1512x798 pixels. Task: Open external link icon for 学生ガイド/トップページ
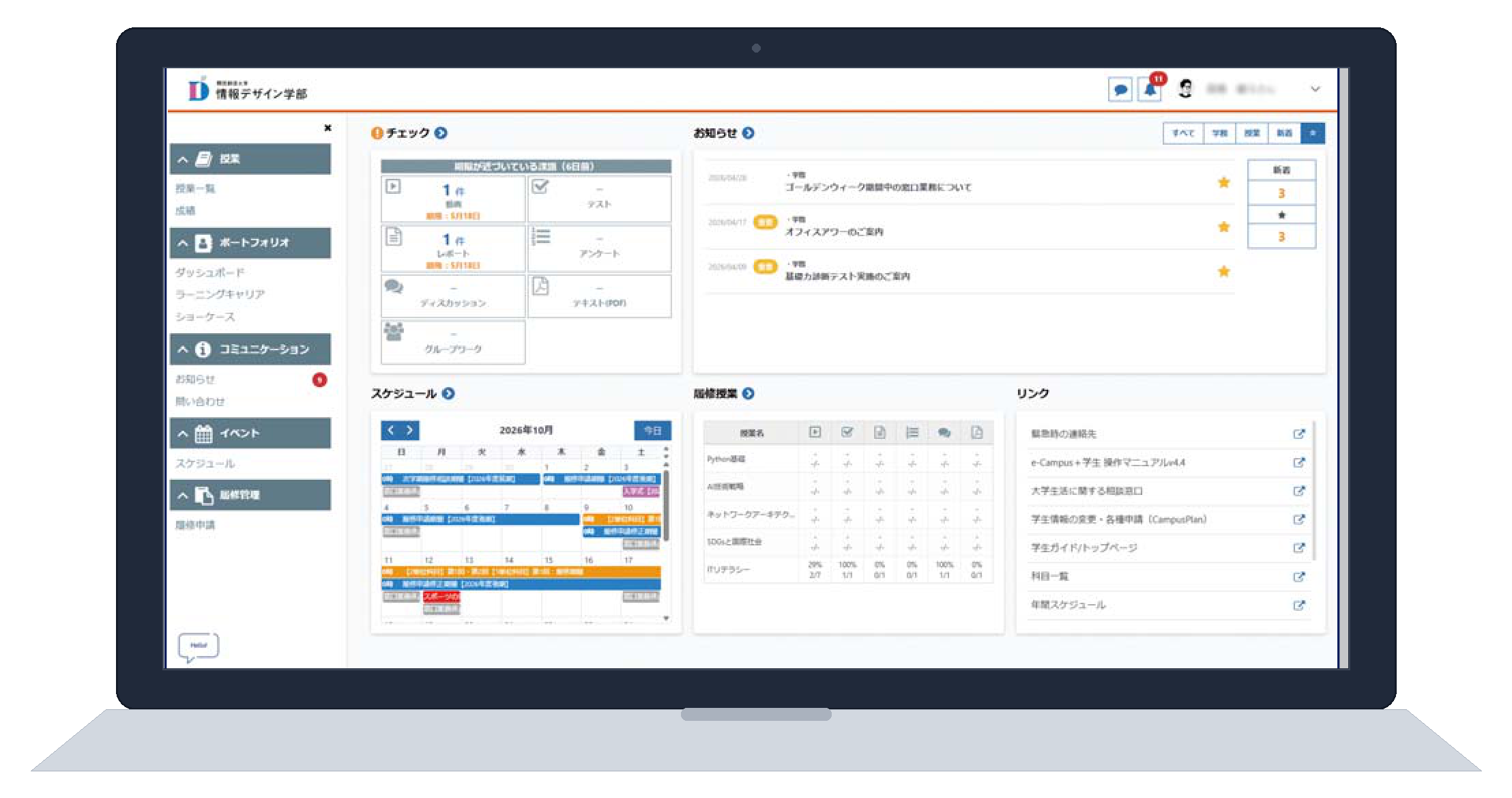(x=1299, y=547)
